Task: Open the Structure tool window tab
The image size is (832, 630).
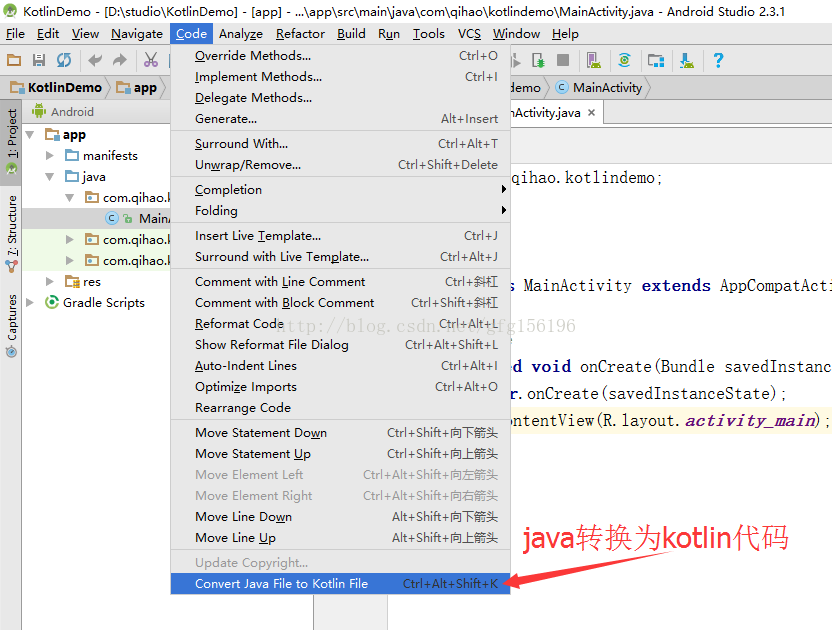Action: pos(12,234)
